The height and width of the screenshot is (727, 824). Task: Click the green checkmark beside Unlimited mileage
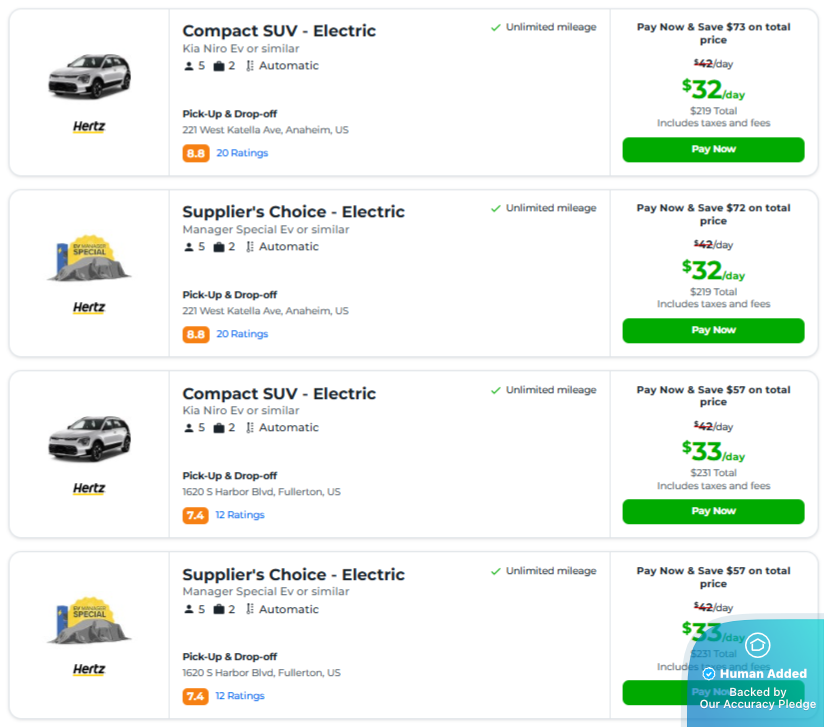496,27
